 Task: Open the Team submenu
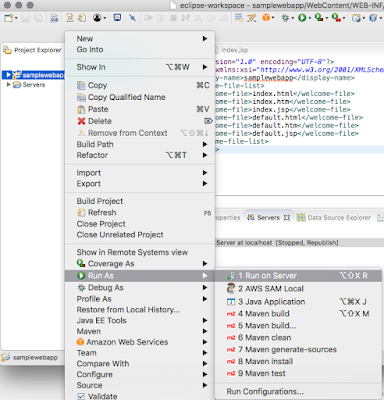[x=140, y=353]
